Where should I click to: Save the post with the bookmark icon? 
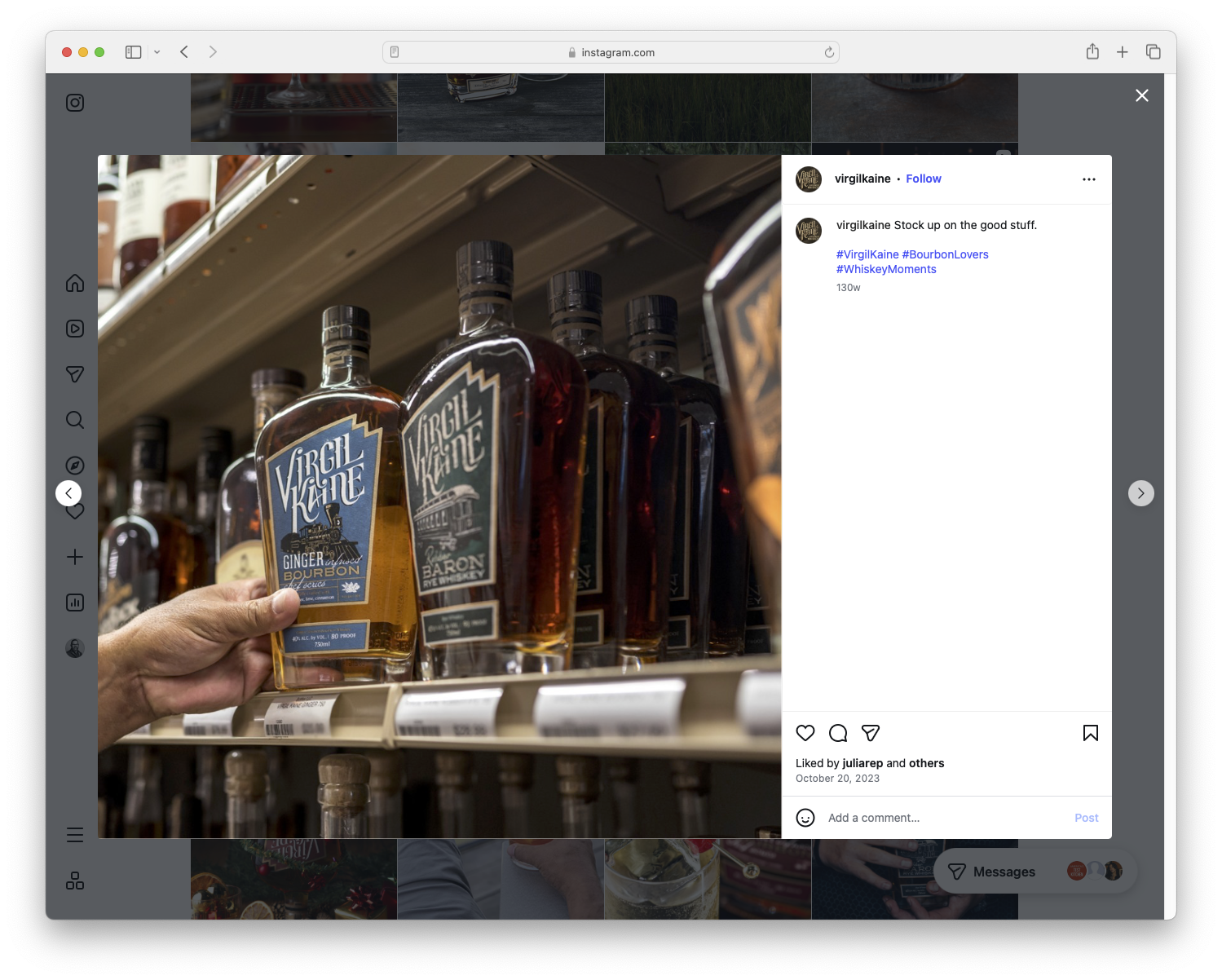click(1090, 733)
